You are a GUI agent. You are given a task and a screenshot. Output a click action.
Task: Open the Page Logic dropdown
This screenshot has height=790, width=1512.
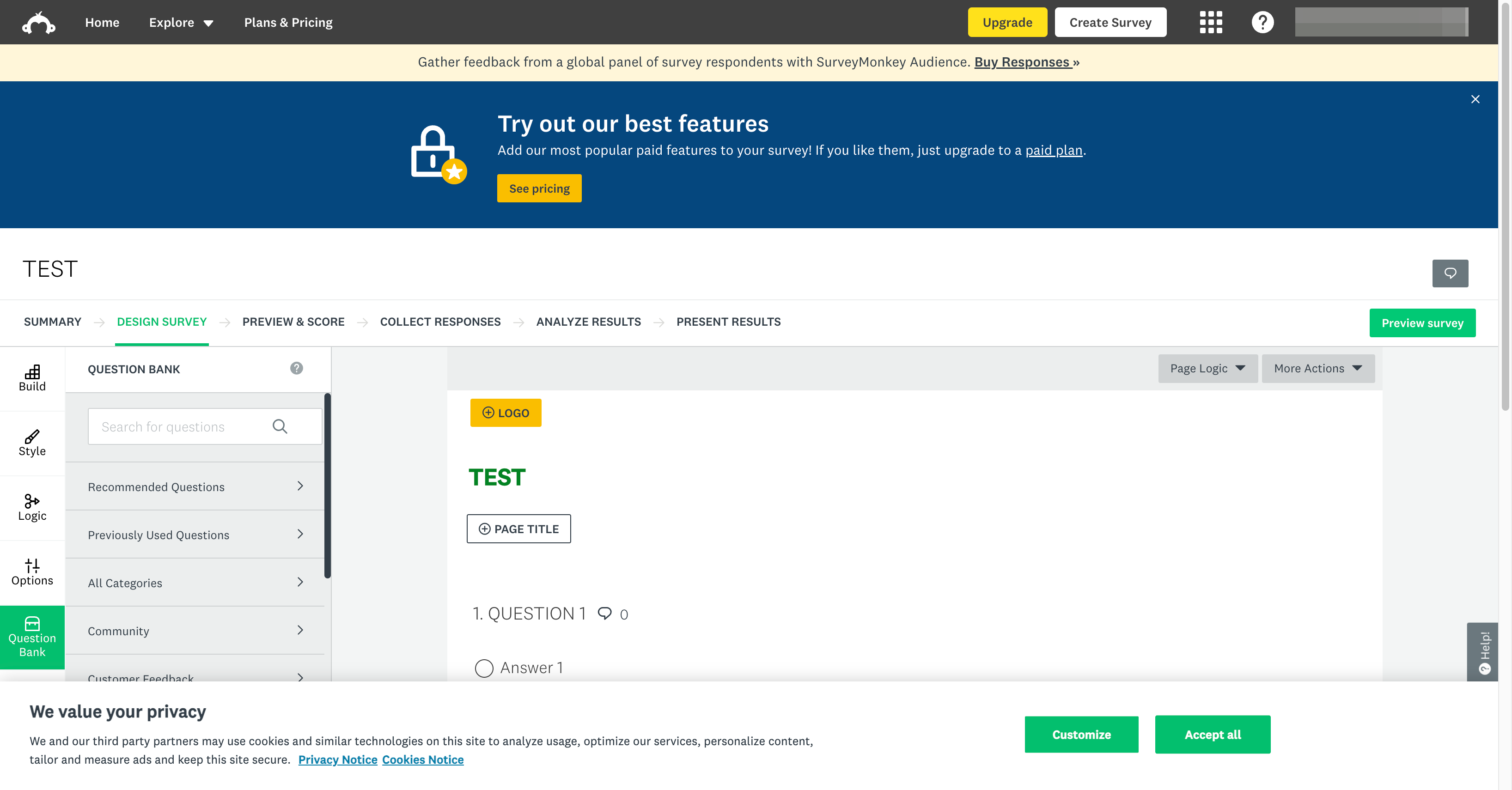tap(1207, 369)
